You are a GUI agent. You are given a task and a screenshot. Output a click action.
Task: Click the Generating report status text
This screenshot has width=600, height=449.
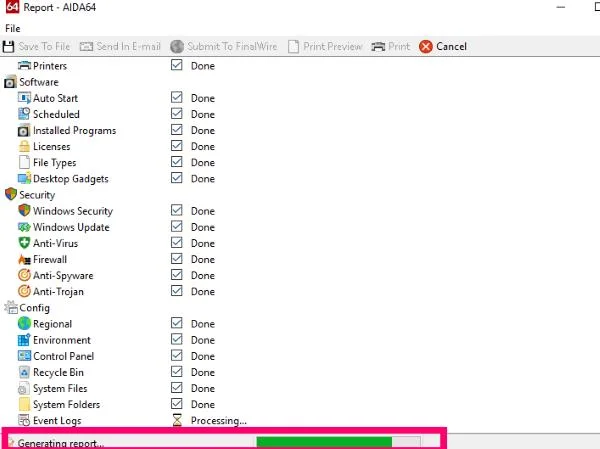[x=60, y=443]
